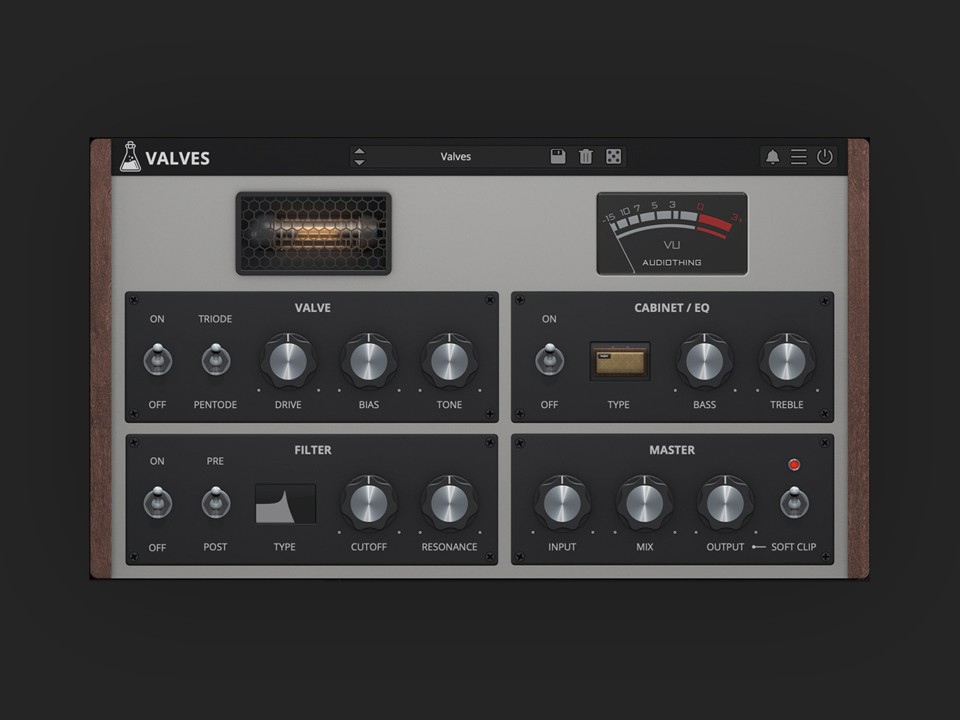Viewport: 960px width, 720px height.
Task: Select the next preset with down arrow
Action: click(x=359, y=162)
